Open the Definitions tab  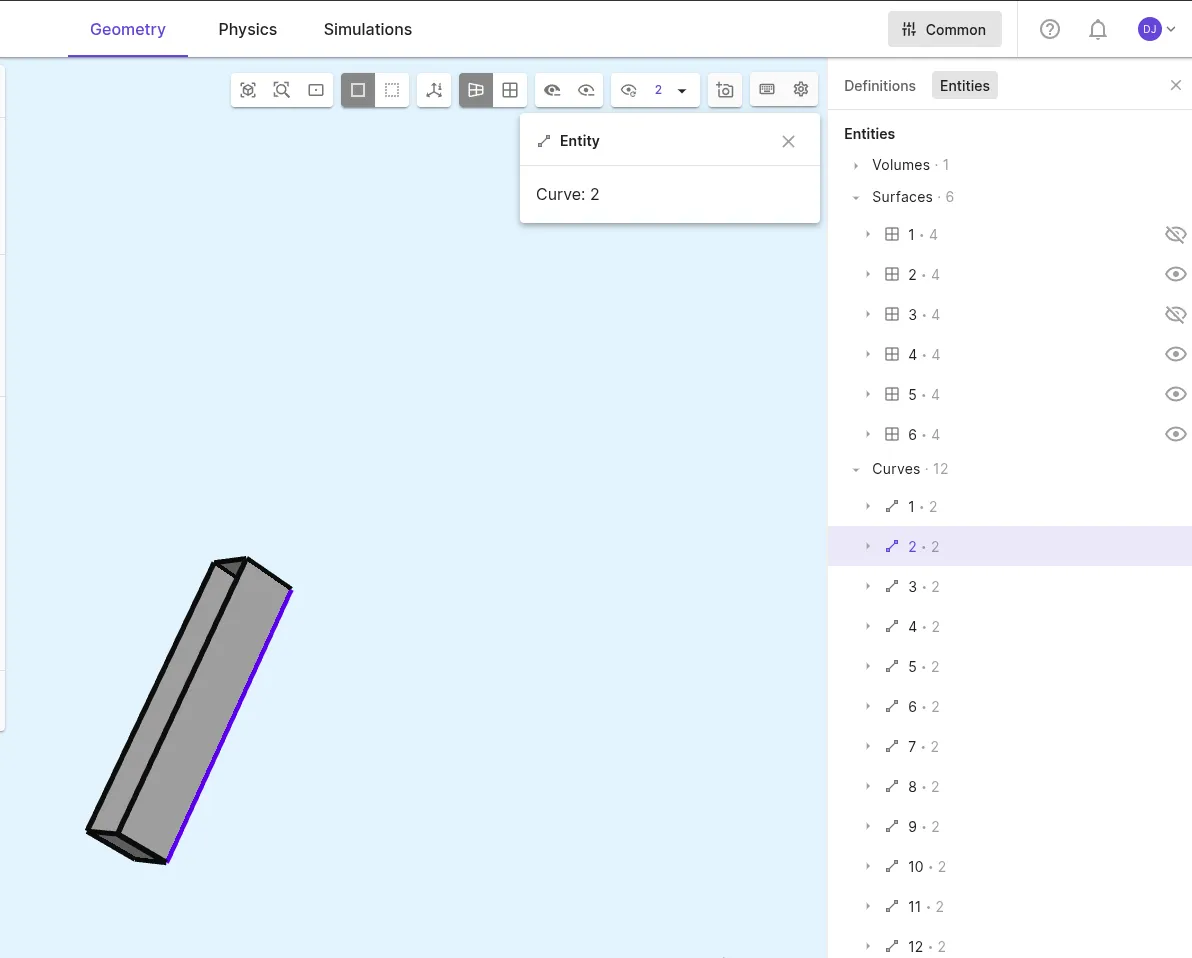pos(880,86)
